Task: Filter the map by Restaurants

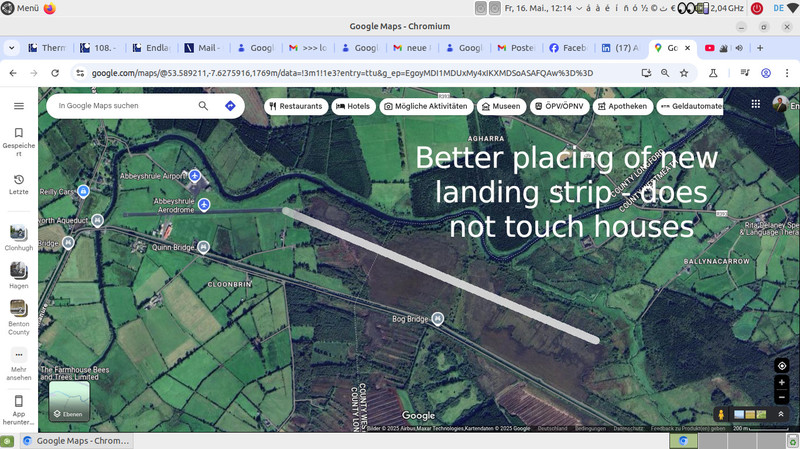Action: (x=296, y=106)
